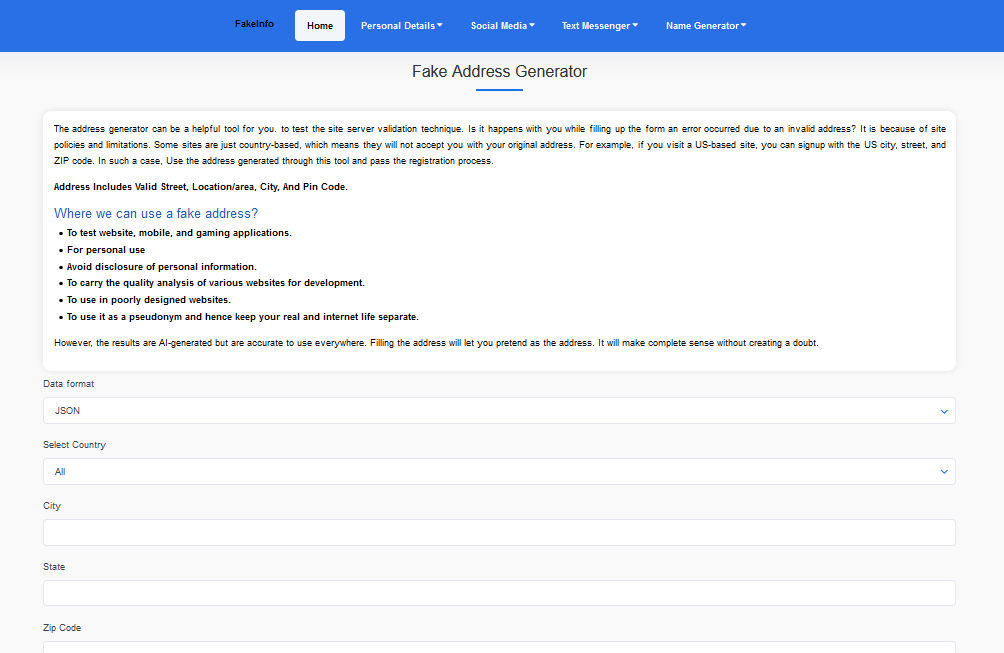
Task: Select the Home tab in the navbar
Action: [319, 25]
